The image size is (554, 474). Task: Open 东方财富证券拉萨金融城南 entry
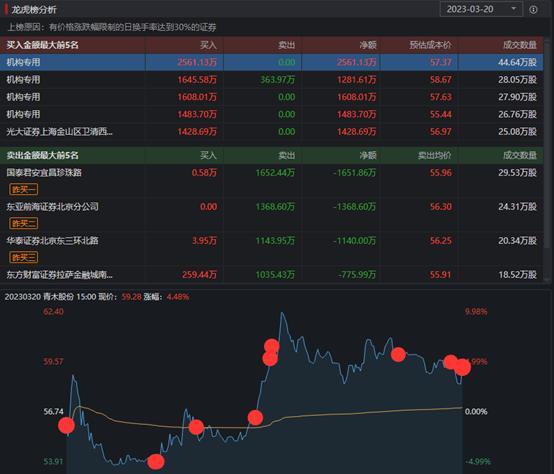(x=59, y=274)
